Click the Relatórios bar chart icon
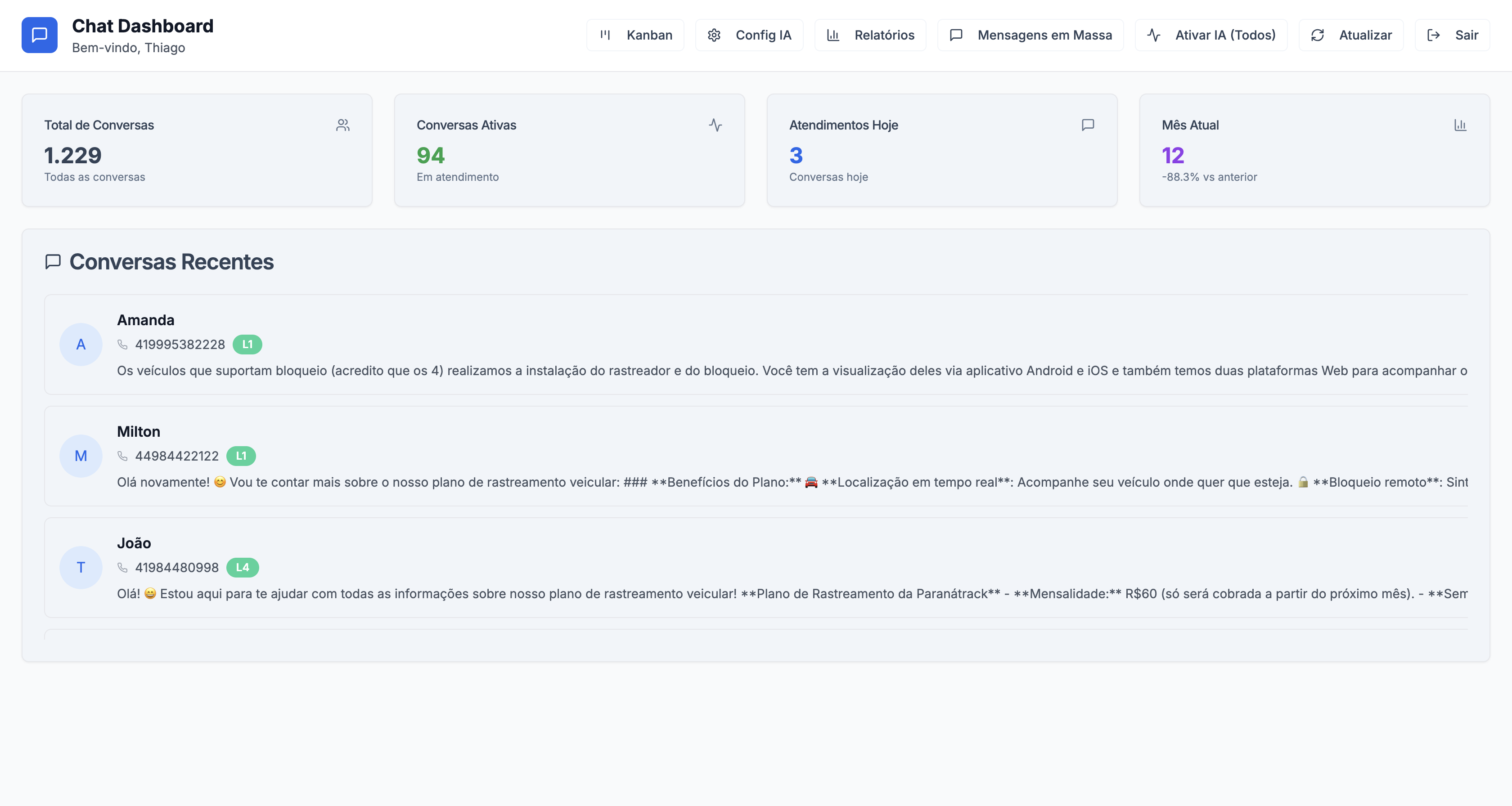This screenshot has height=806, width=1512. click(834, 35)
